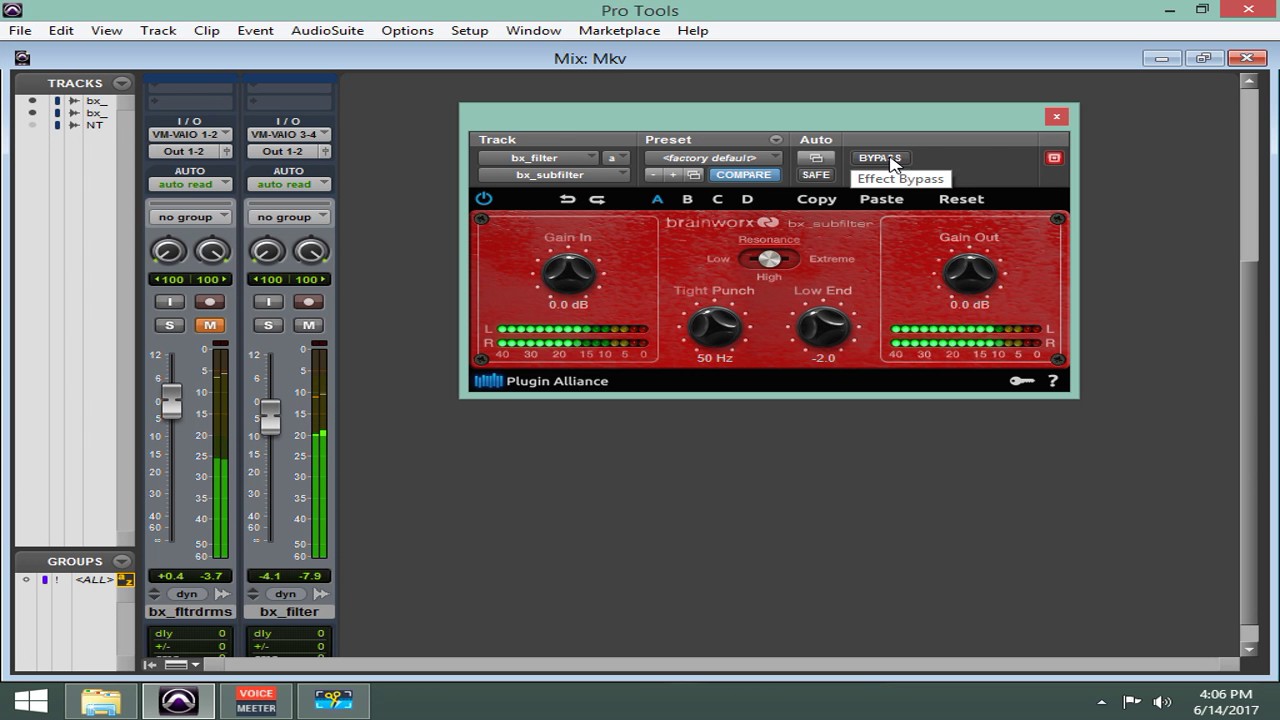Open the Plugin Alliance key licensing icon

(x=1022, y=381)
